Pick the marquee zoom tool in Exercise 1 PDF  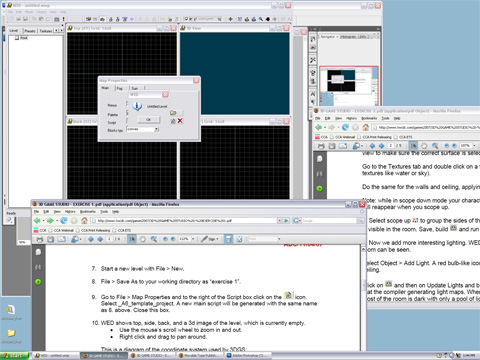pos(154,239)
